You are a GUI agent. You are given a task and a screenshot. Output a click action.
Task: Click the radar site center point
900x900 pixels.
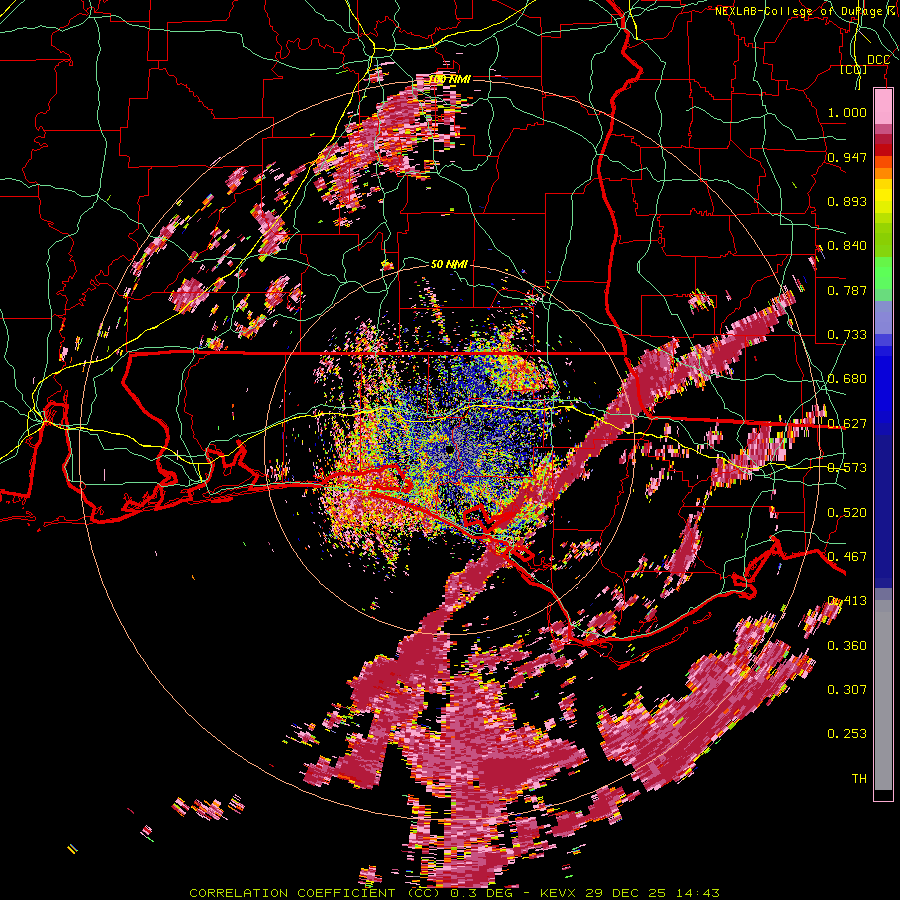coord(449,449)
